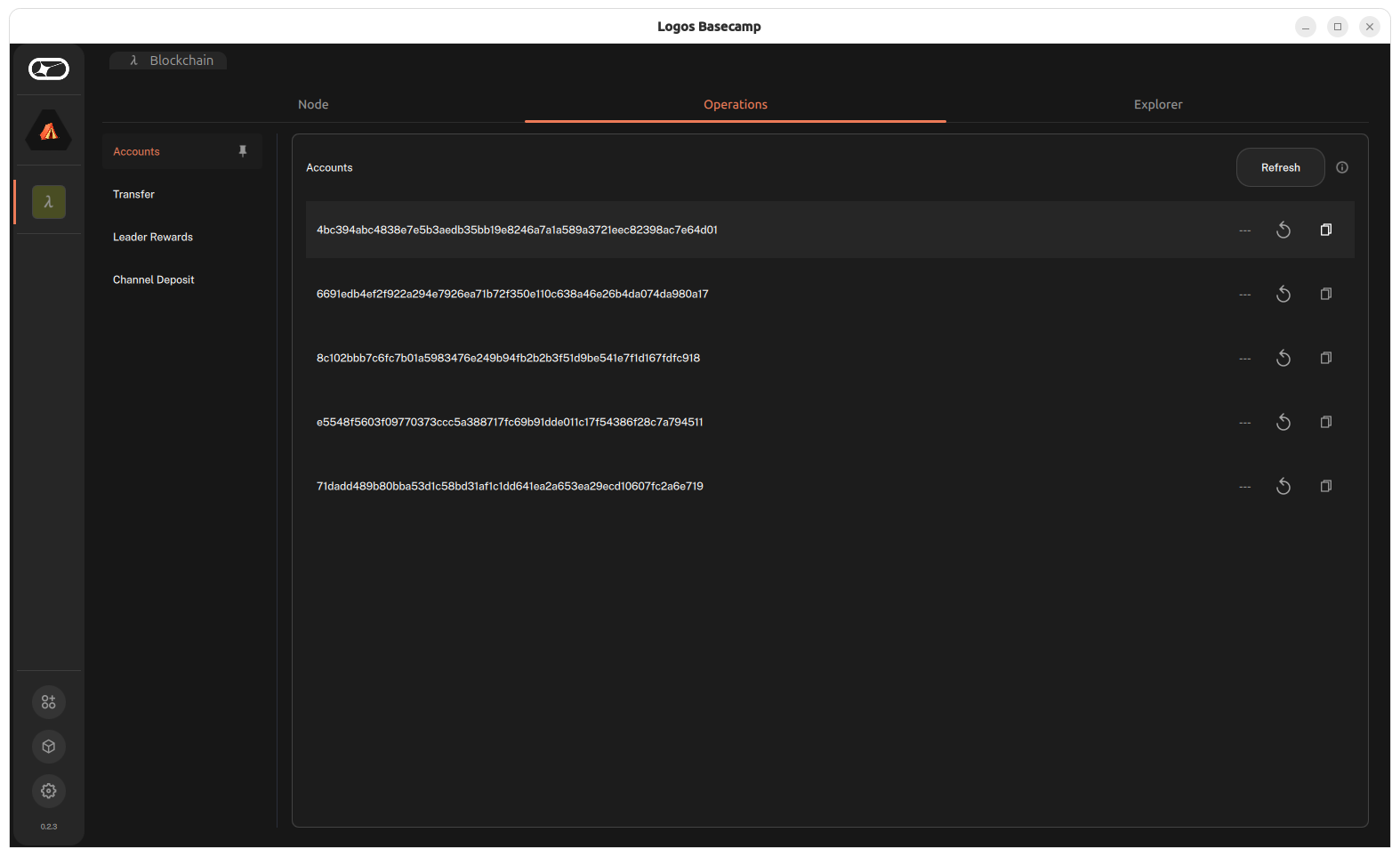
Task: Open Transfer in the operations menu
Action: tap(182, 194)
